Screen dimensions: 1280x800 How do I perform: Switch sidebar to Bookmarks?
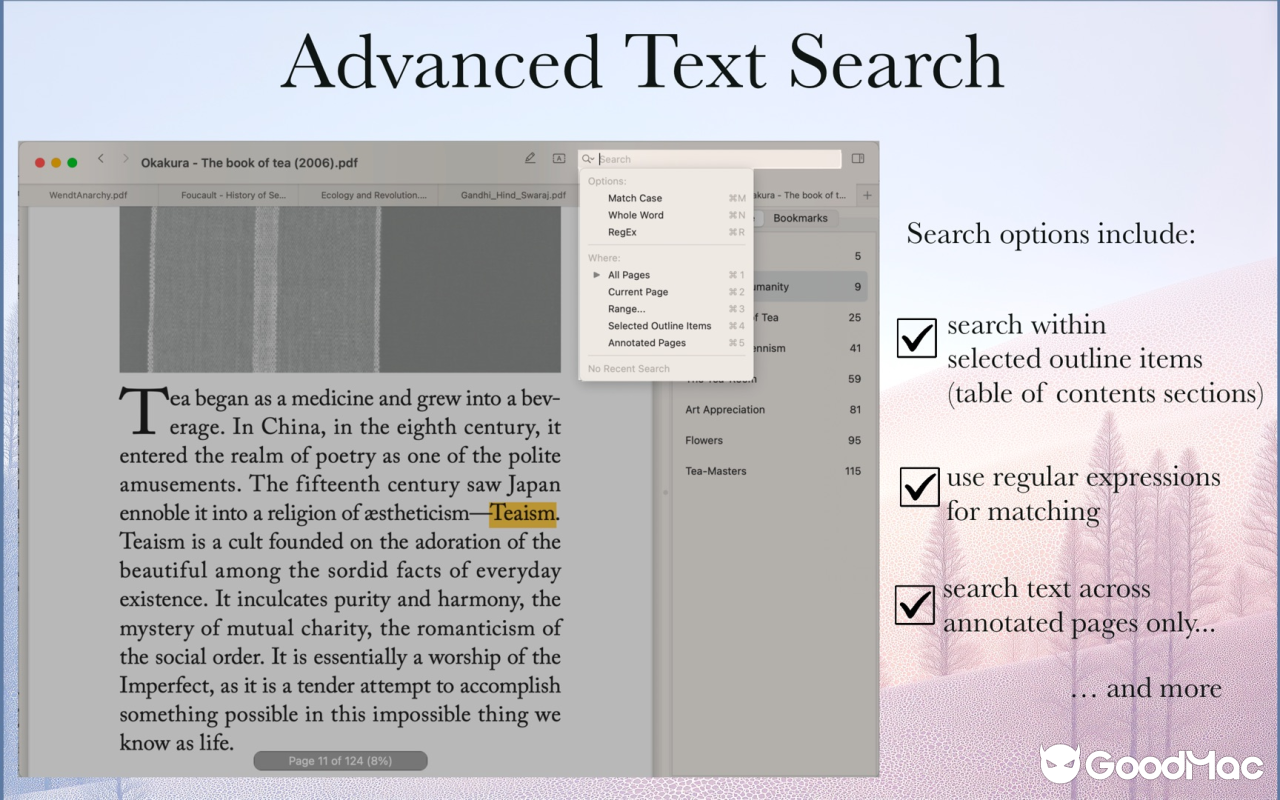[x=801, y=218]
